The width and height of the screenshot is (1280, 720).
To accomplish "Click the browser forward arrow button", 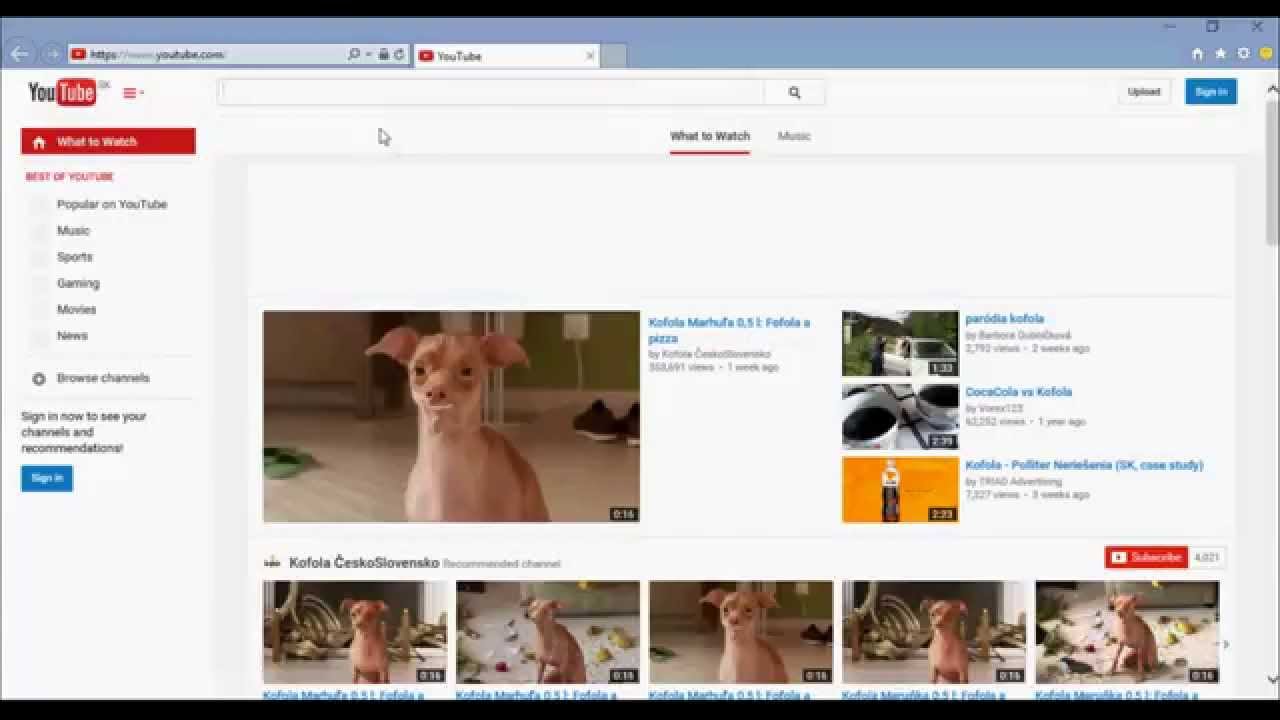I will tap(51, 54).
